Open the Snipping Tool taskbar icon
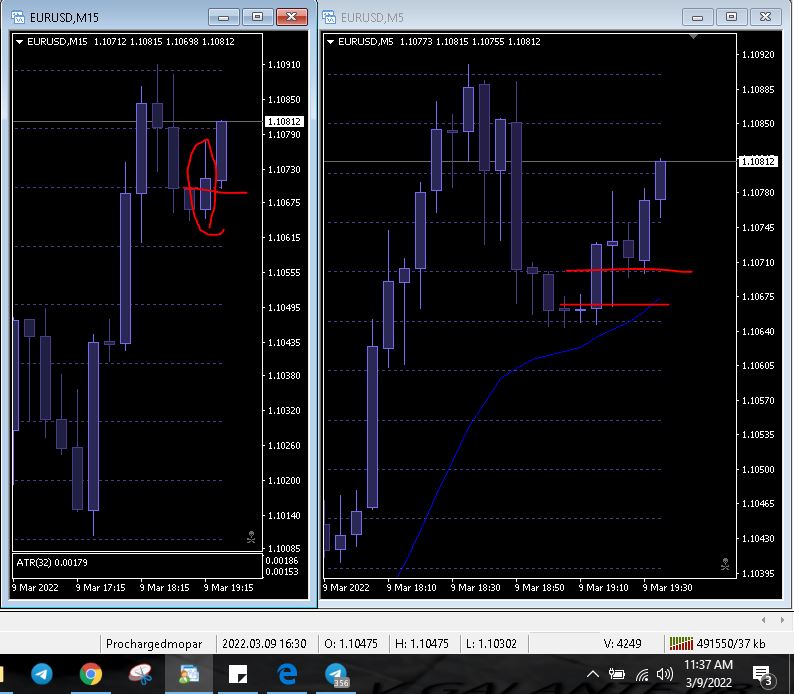The height and width of the screenshot is (694, 794). coord(140,674)
